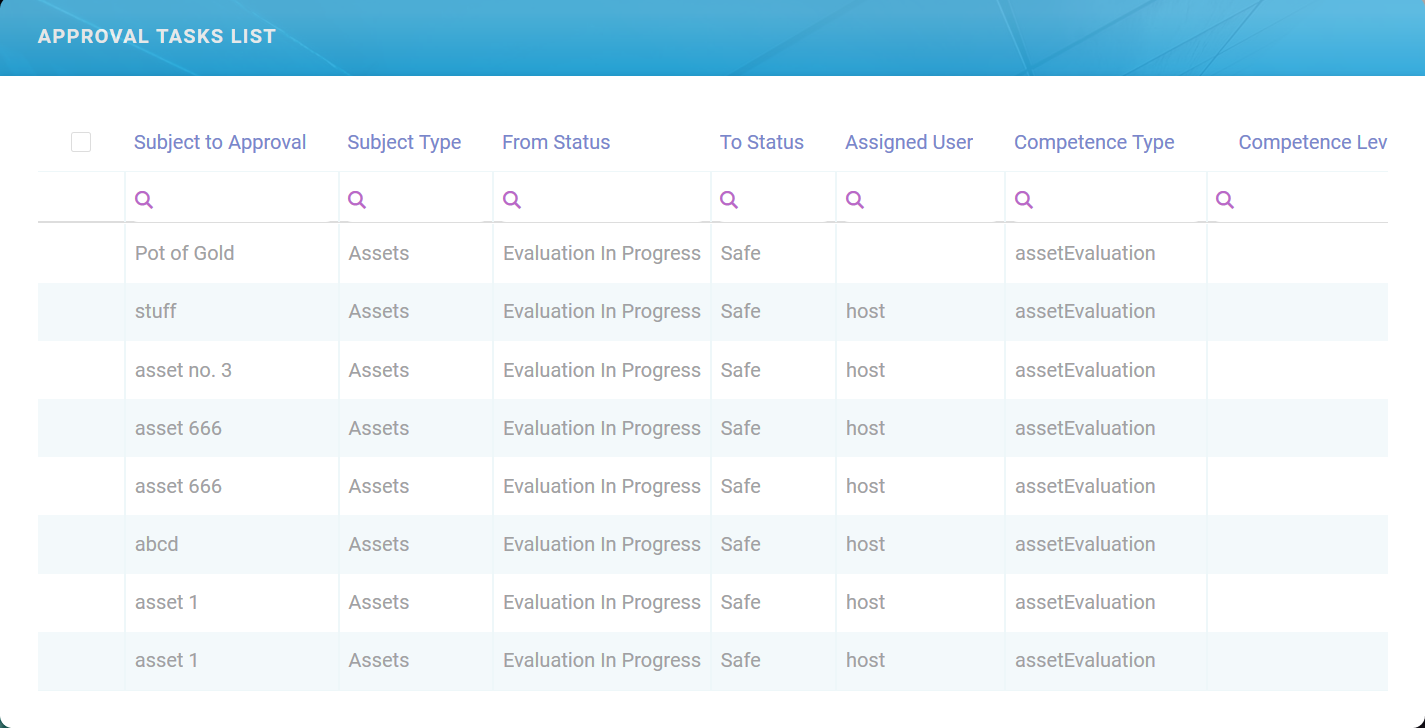Screen dimensions: 1425x728
Task: Sort the list by Assigned User
Action: tap(909, 142)
